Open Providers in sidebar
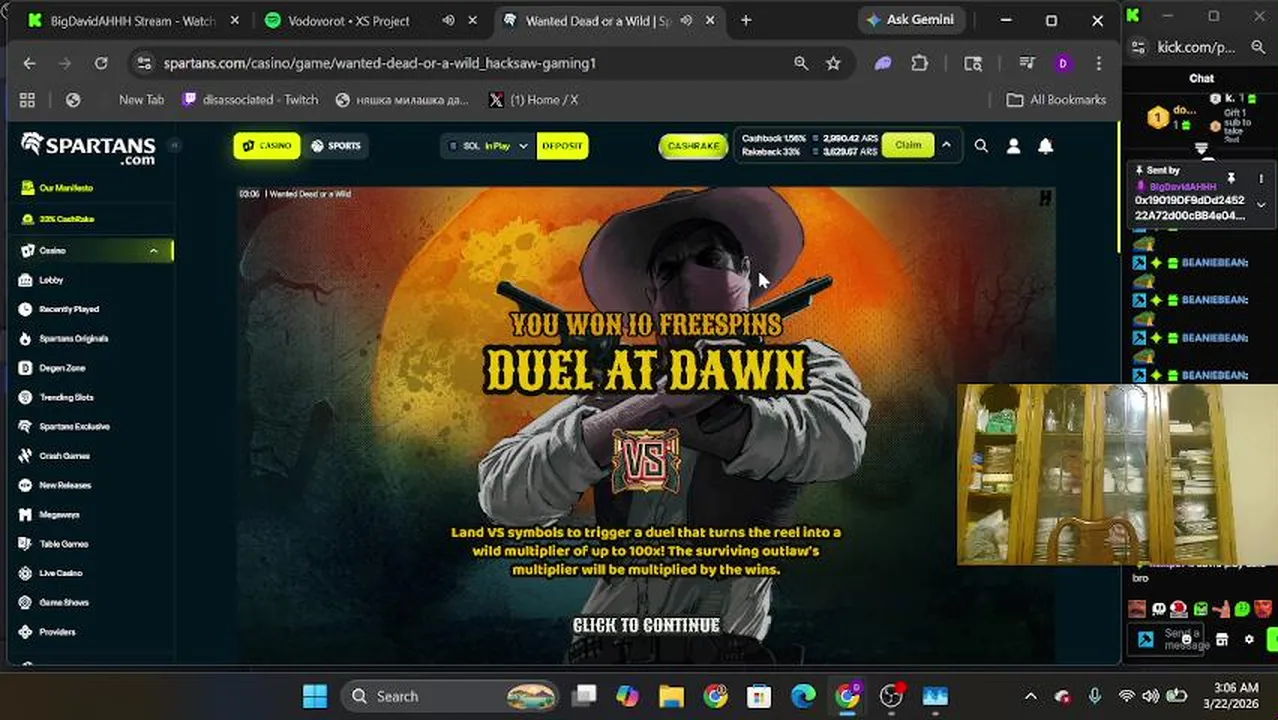The image size is (1278, 720). click(57, 632)
